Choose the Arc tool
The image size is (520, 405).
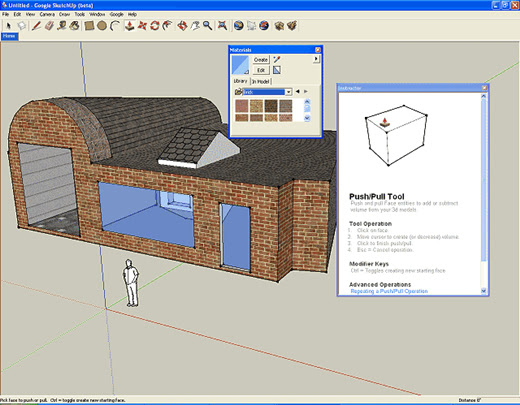pos(115,26)
